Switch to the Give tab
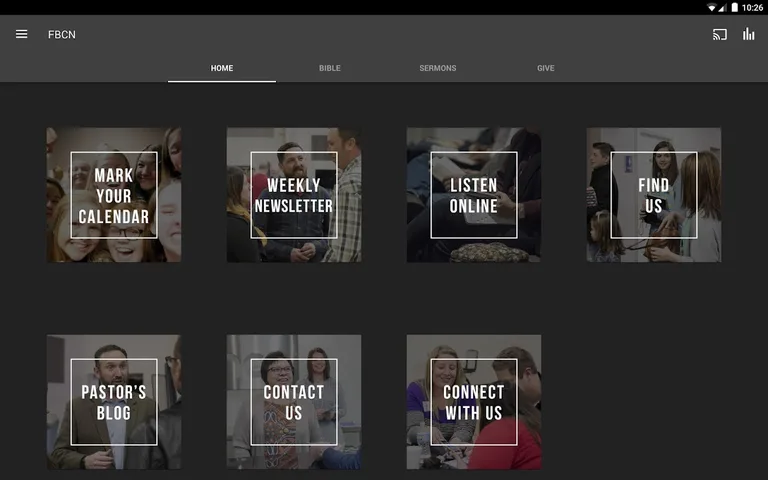Image resolution: width=768 pixels, height=480 pixels. 546,68
